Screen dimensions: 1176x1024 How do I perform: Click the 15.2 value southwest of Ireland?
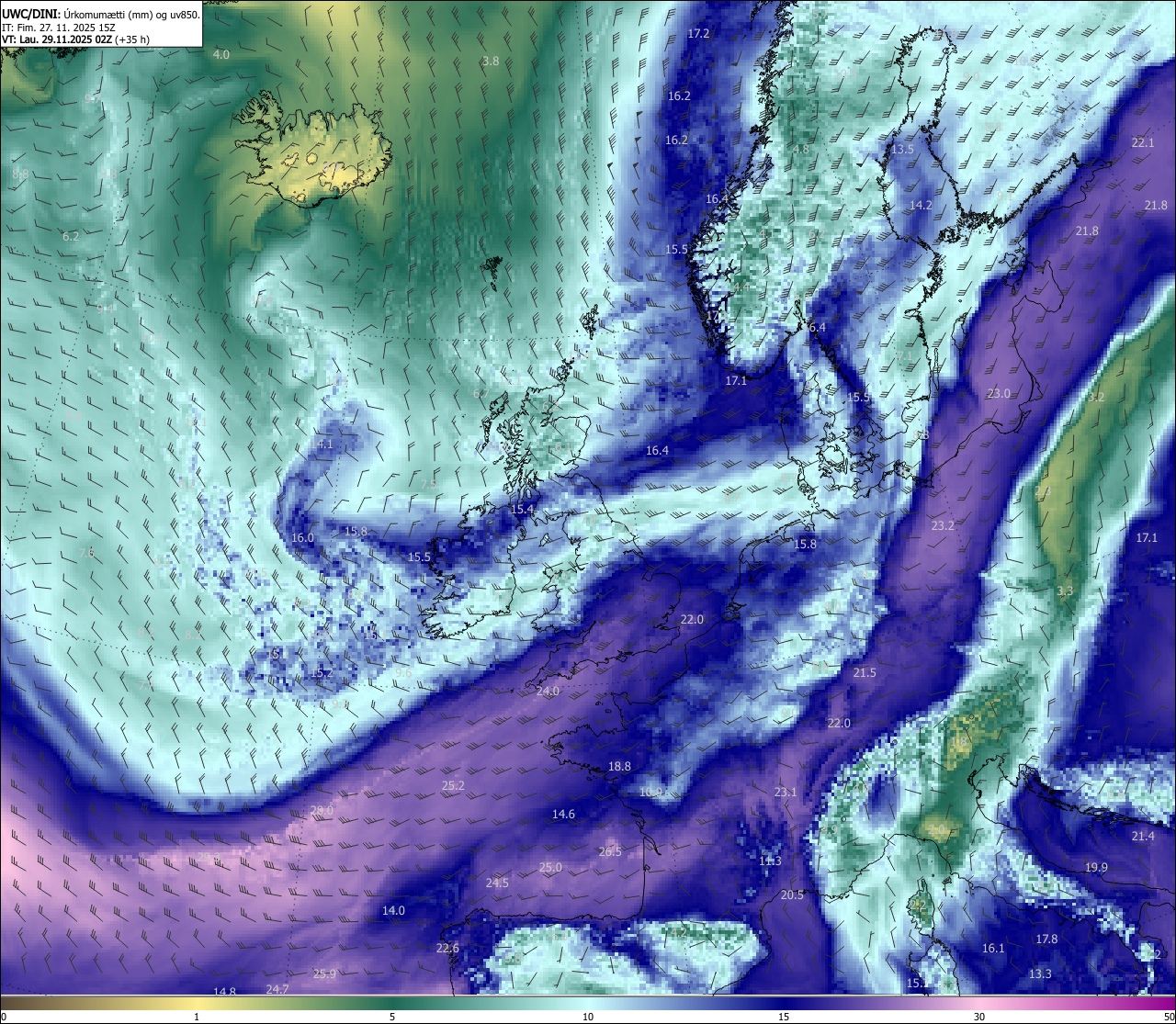pos(322,673)
